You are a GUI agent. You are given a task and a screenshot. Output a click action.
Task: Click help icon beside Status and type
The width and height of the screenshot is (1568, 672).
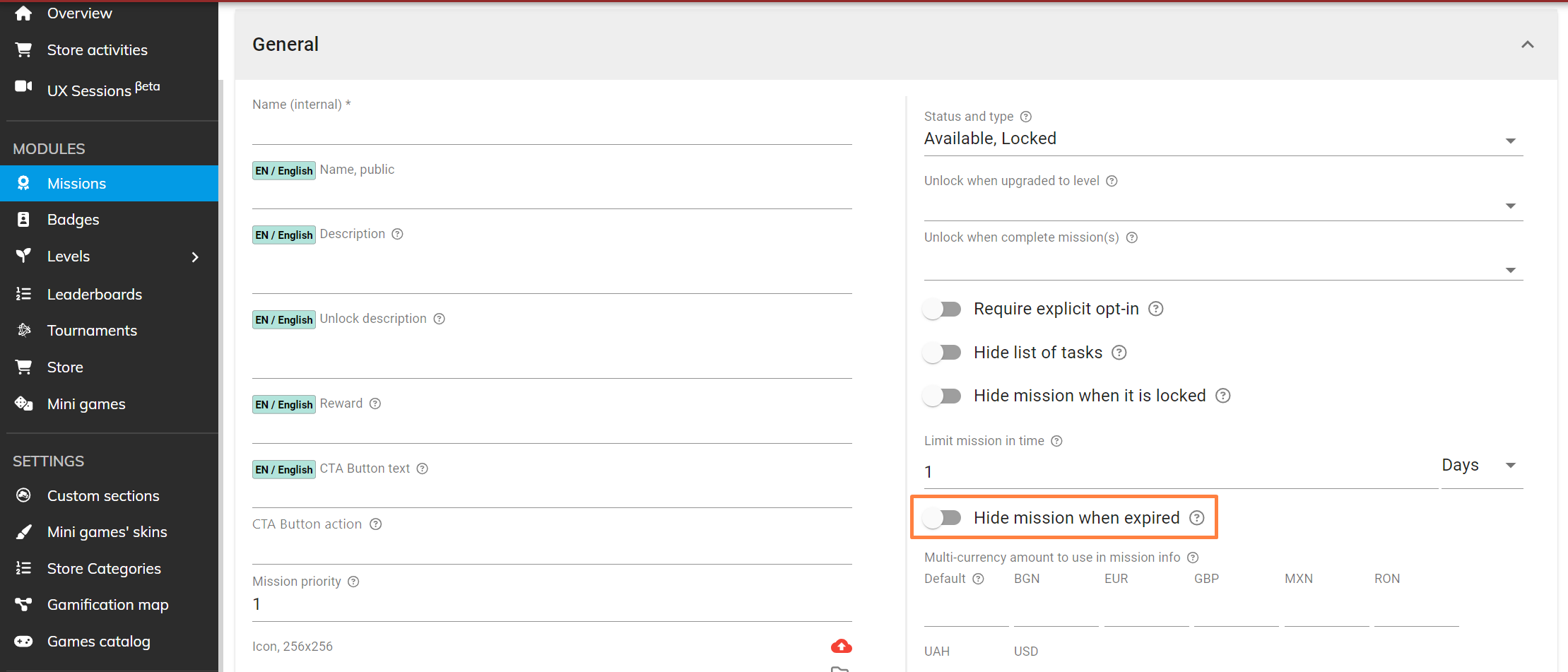tap(1026, 117)
